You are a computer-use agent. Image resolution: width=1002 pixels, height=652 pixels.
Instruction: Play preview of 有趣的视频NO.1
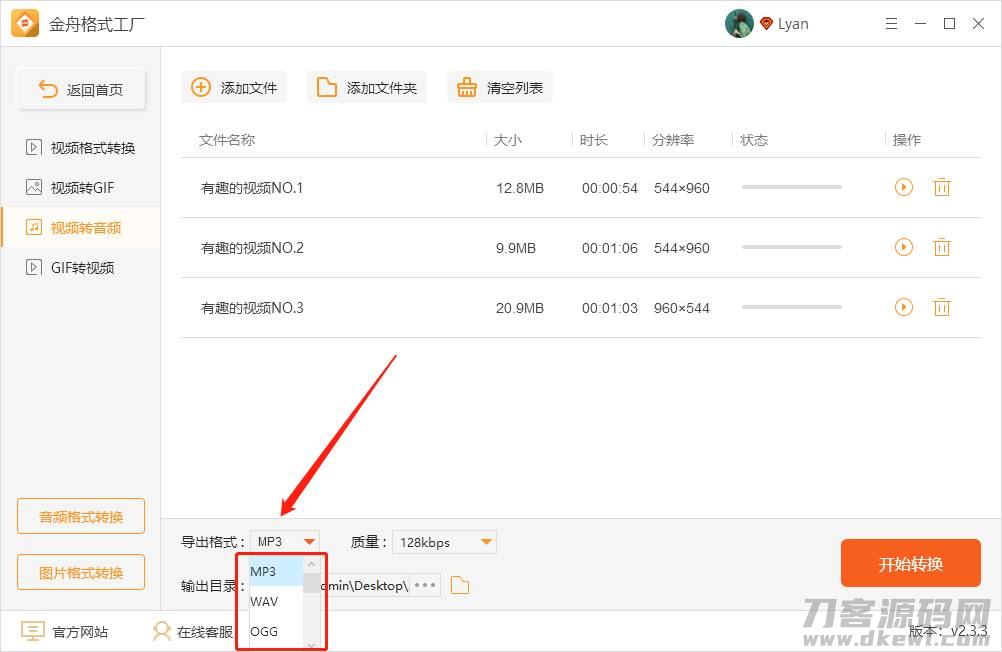coord(904,187)
